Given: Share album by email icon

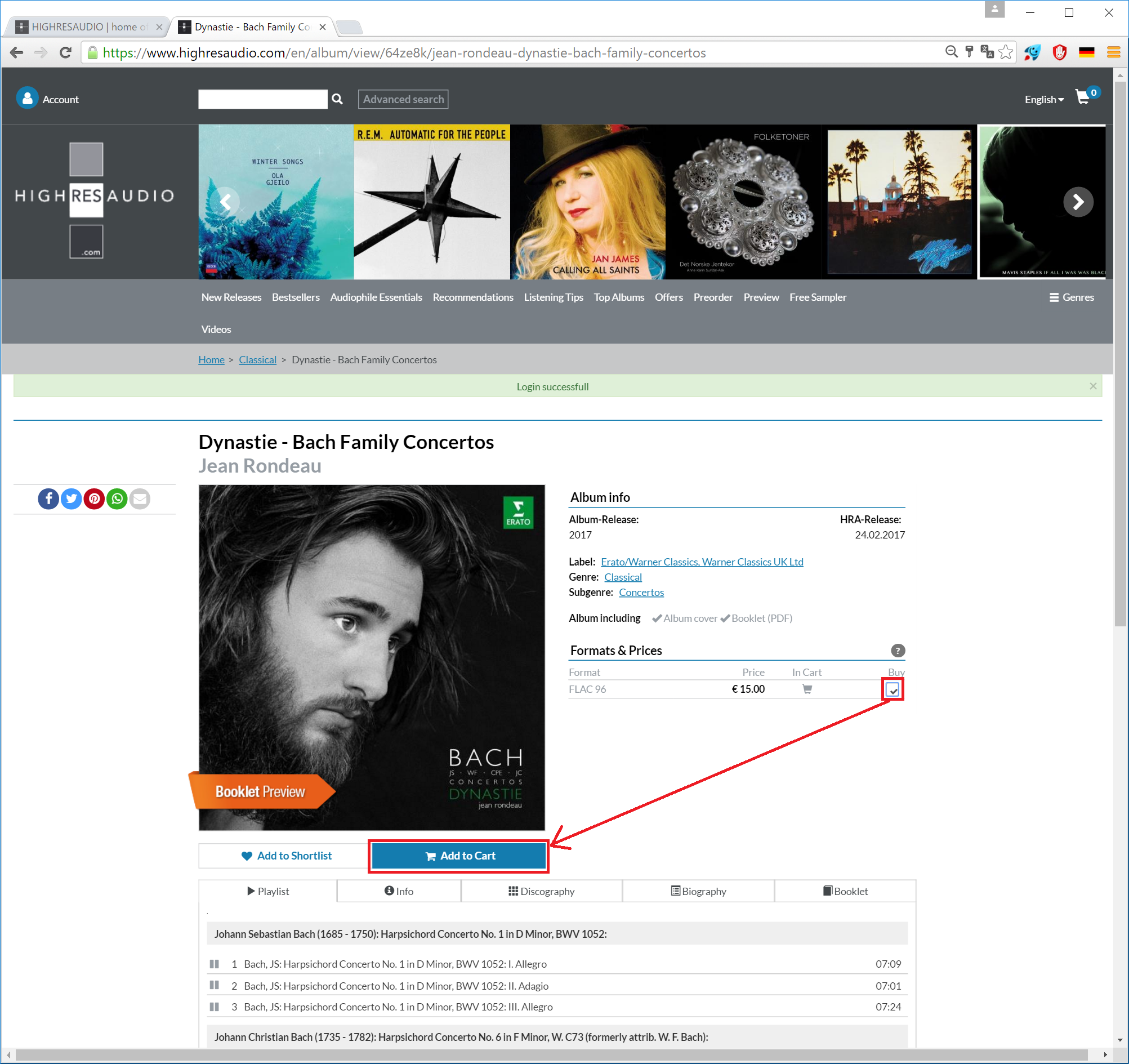Looking at the screenshot, I should [x=140, y=499].
